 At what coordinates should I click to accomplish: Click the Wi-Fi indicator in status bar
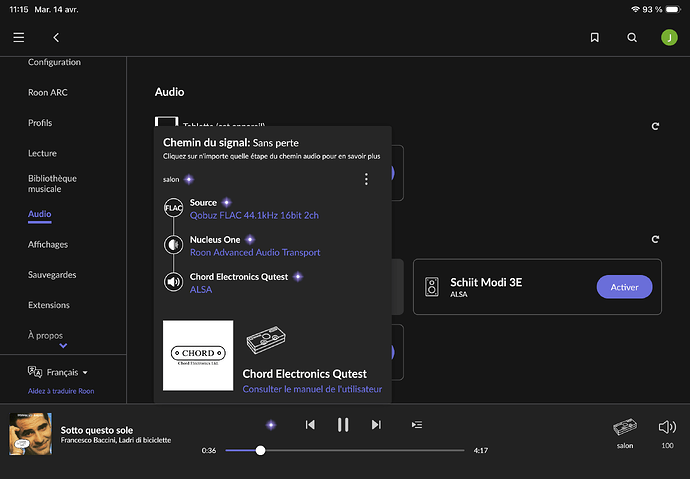point(635,9)
